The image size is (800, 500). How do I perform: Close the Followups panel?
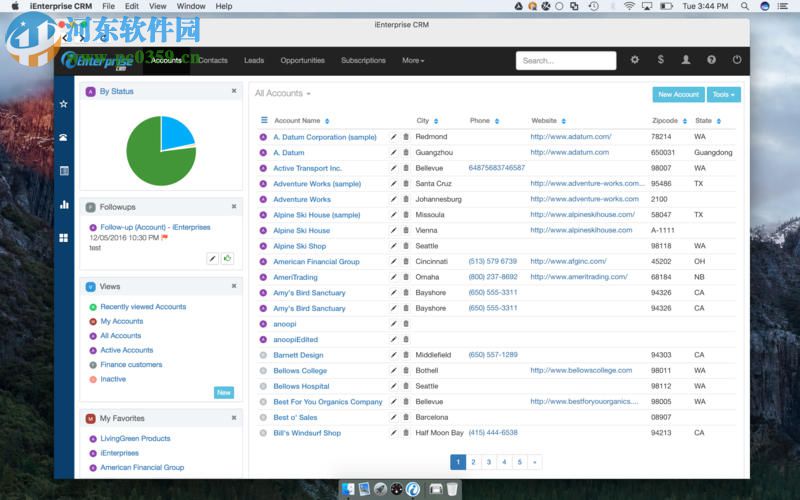pyautogui.click(x=234, y=207)
